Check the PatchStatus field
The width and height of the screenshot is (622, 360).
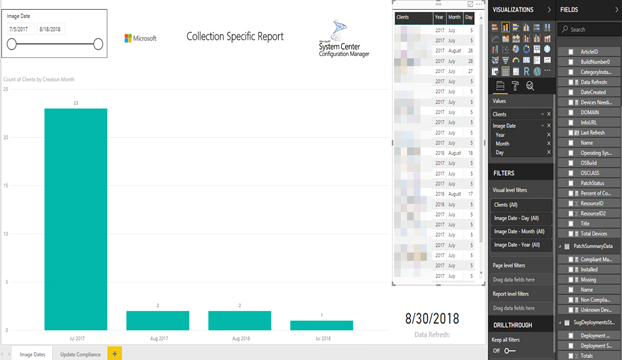coord(571,183)
